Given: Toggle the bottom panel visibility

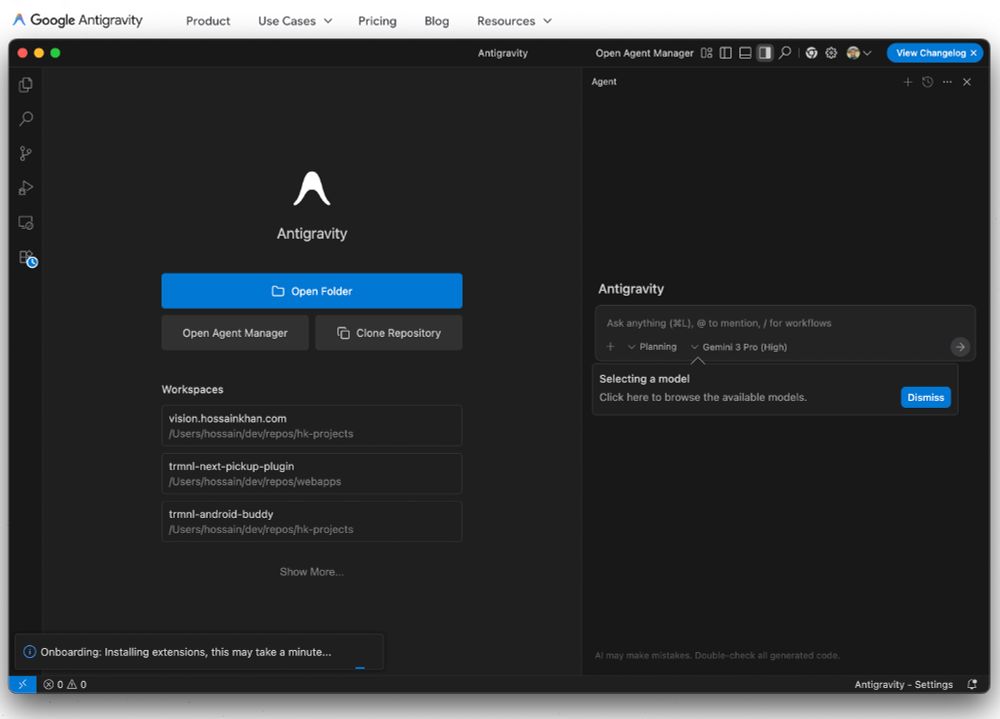Looking at the screenshot, I should tap(745, 53).
